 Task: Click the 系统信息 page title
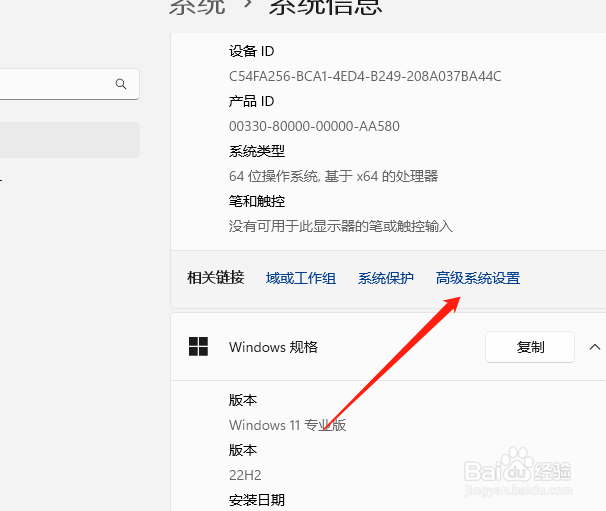[325, 7]
